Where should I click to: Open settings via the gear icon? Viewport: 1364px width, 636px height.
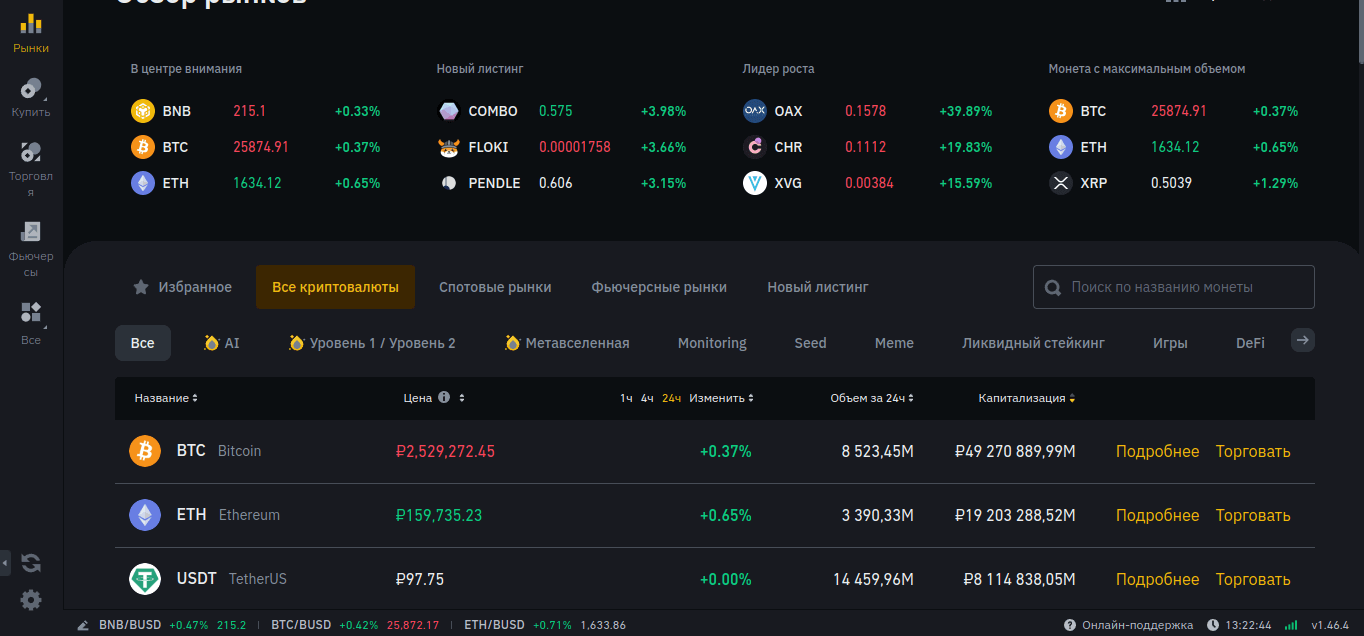[31, 600]
